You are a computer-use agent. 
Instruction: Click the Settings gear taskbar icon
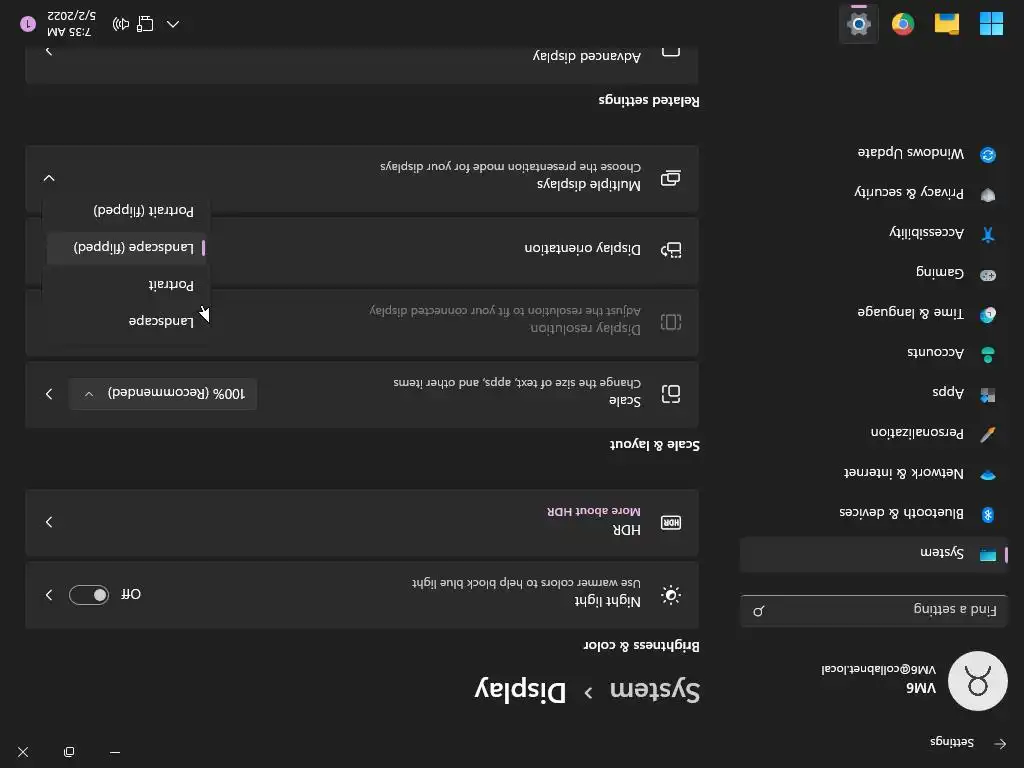(x=858, y=24)
